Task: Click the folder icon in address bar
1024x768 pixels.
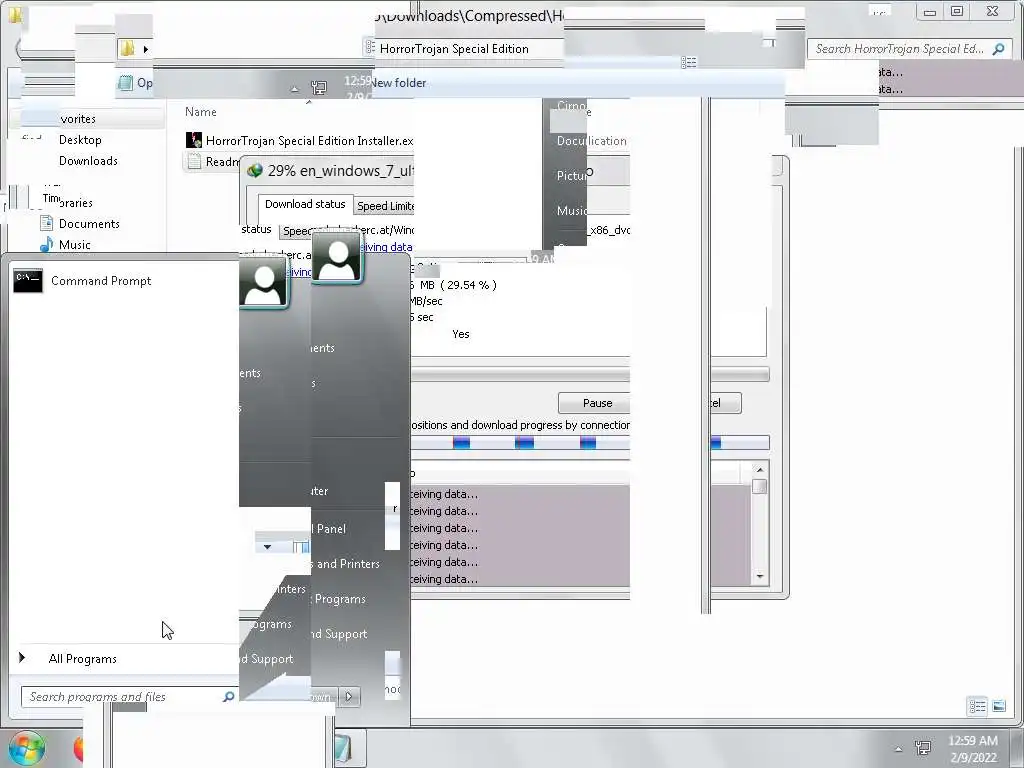Action: coord(127,48)
